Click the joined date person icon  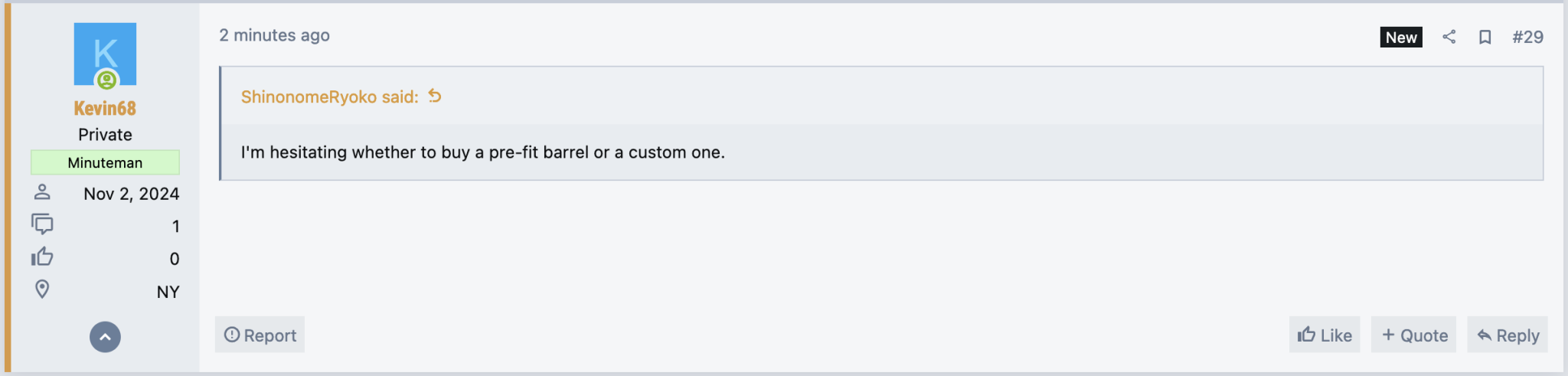pos(42,191)
